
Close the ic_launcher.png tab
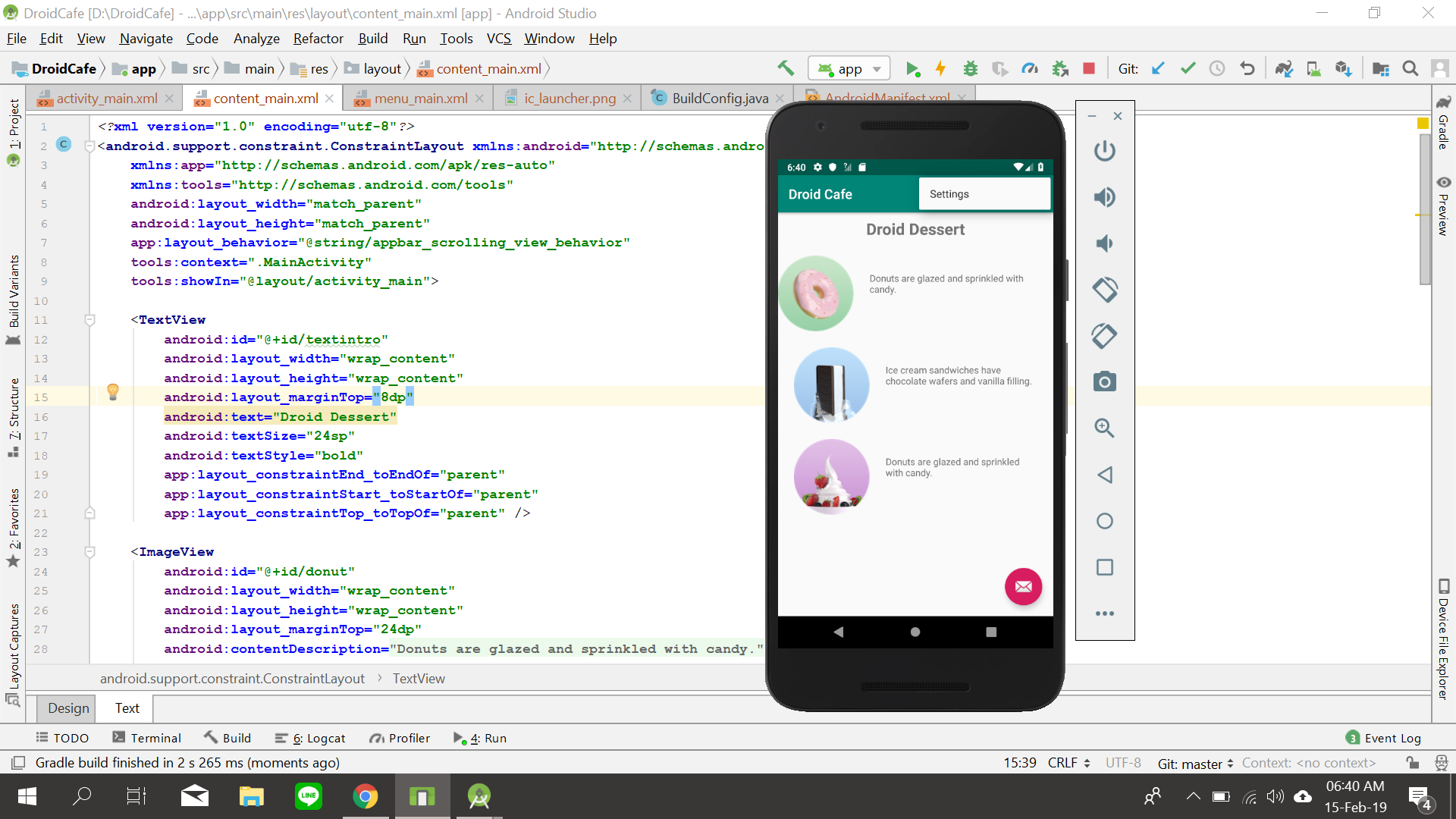point(627,99)
